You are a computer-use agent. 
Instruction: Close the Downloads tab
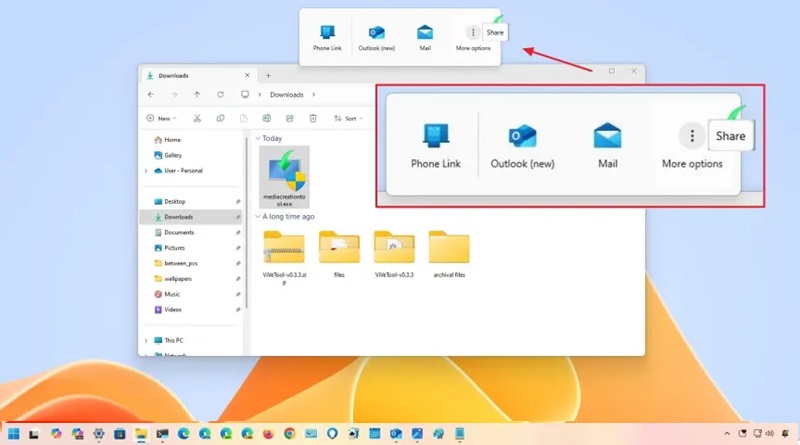point(247,75)
